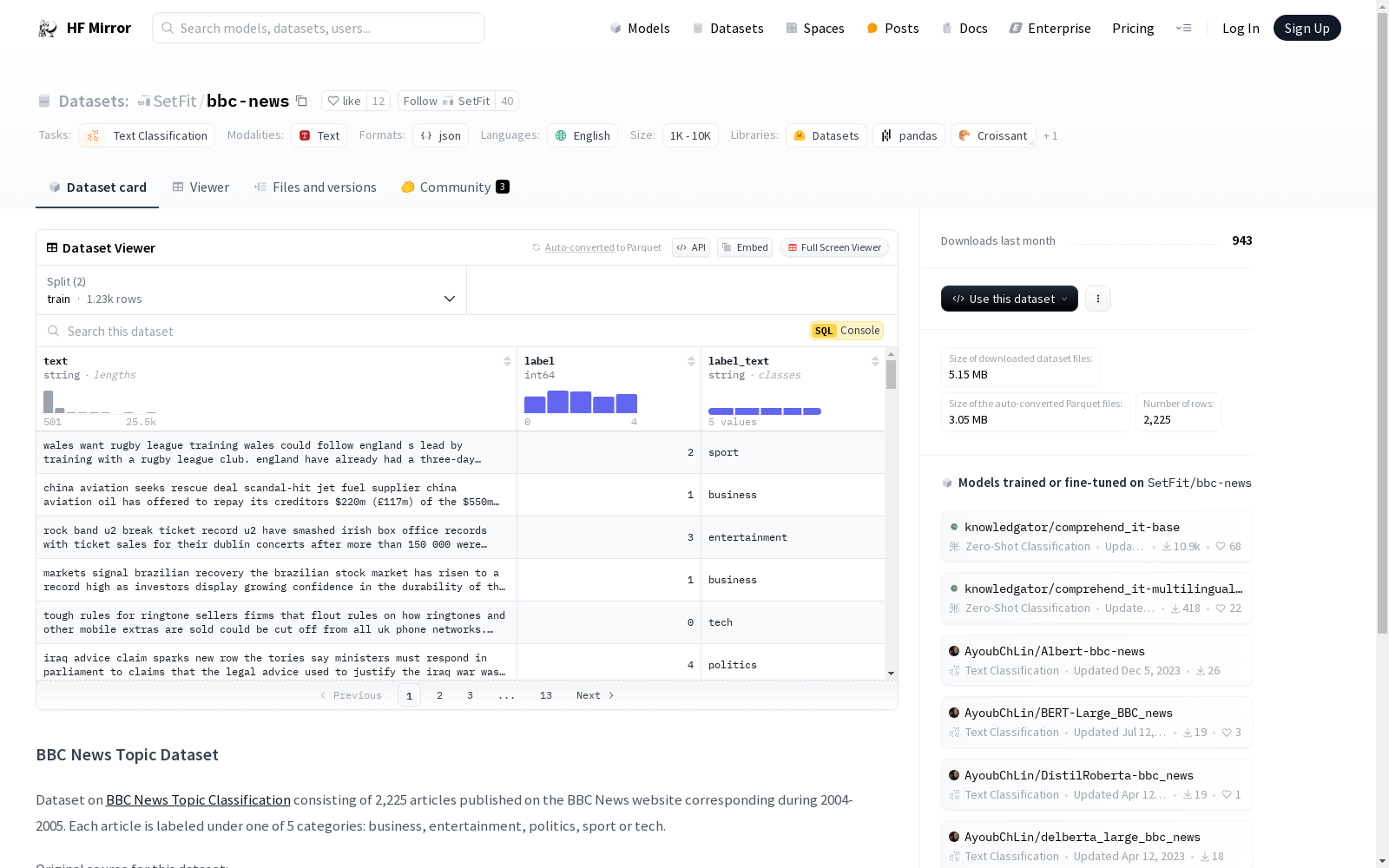Click the Dataset Viewer table icon

52,247
